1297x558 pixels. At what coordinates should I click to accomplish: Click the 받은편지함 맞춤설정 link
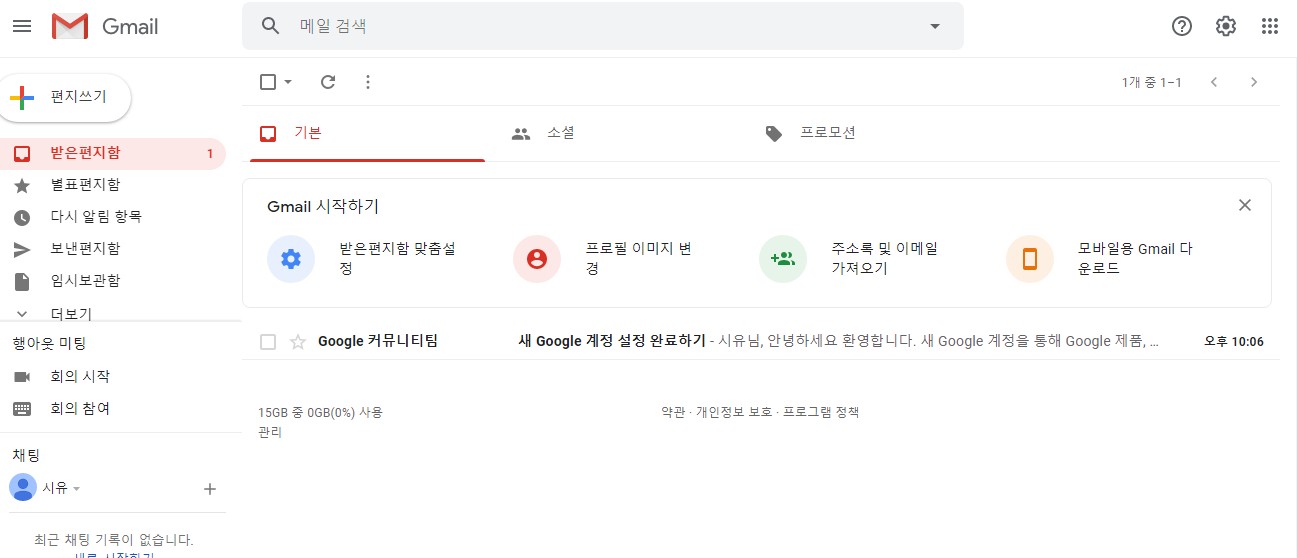point(398,259)
